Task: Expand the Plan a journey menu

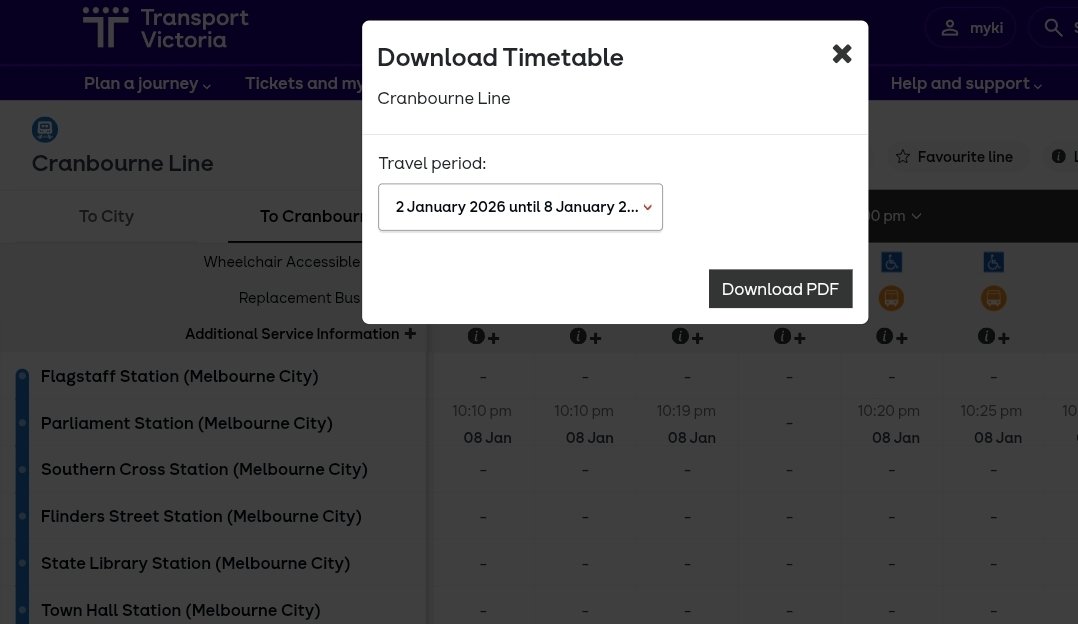Action: pyautogui.click(x=147, y=84)
